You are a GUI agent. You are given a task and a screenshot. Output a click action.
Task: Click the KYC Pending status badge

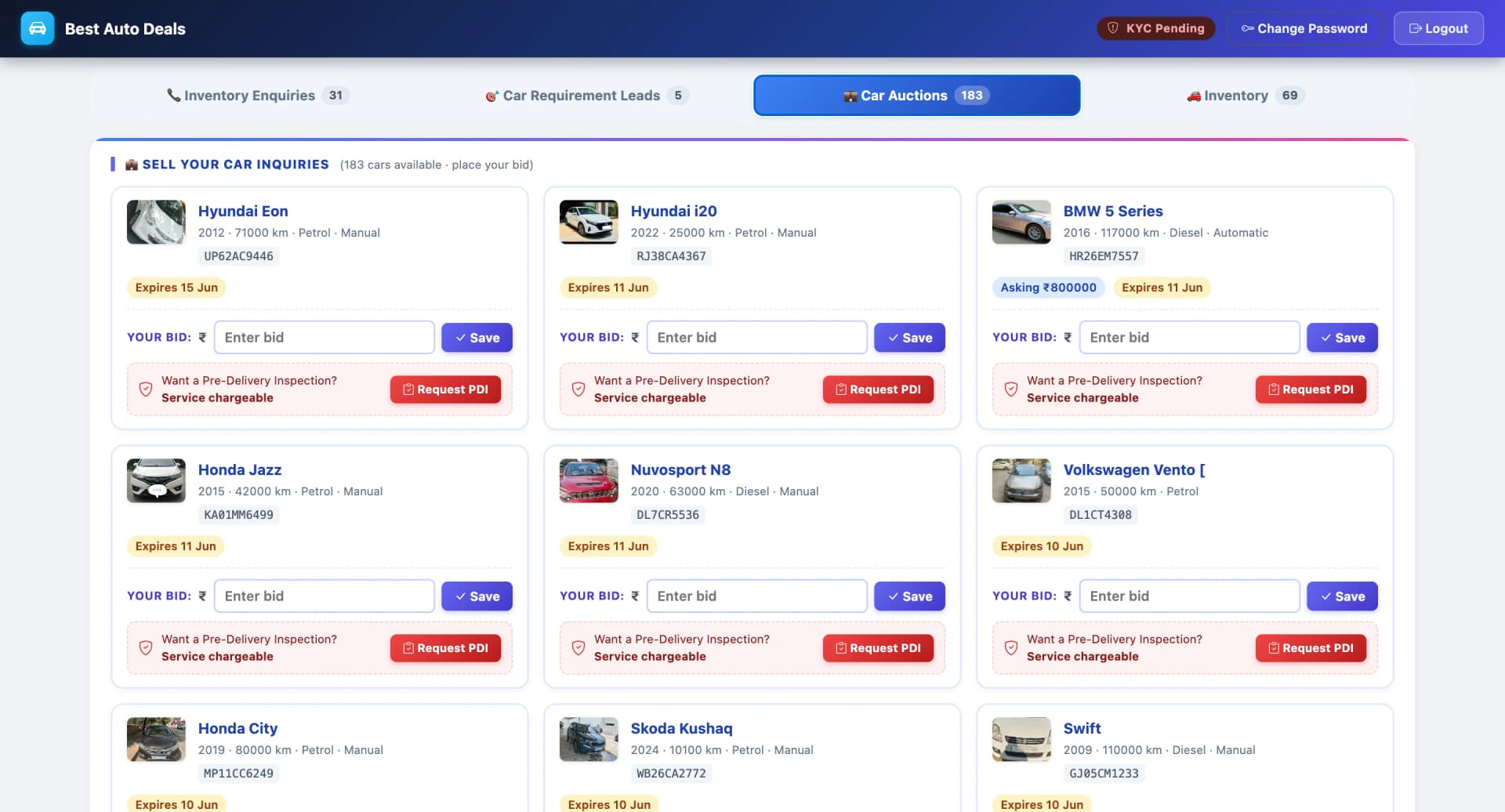click(x=1156, y=28)
